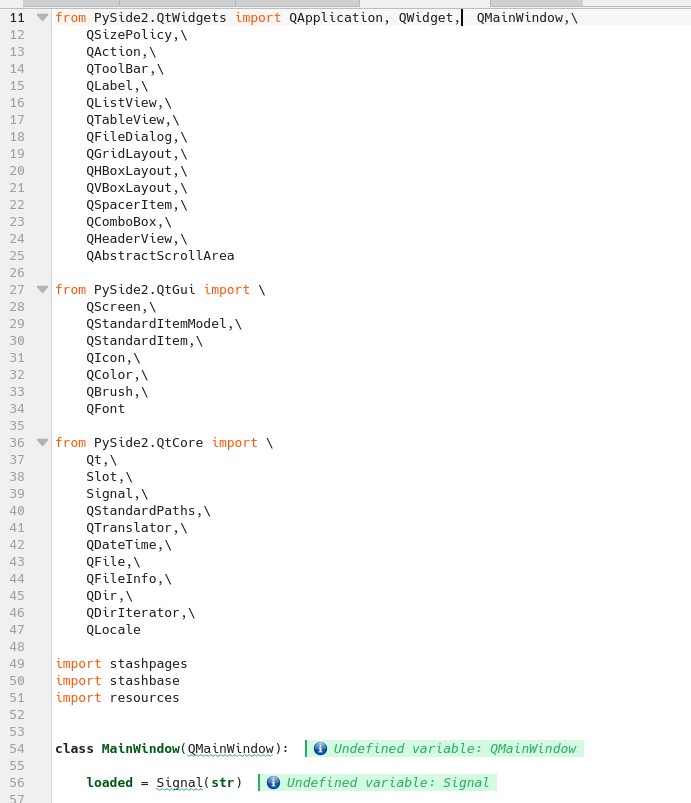Click on QBrush import
691x803 pixels.
point(110,392)
